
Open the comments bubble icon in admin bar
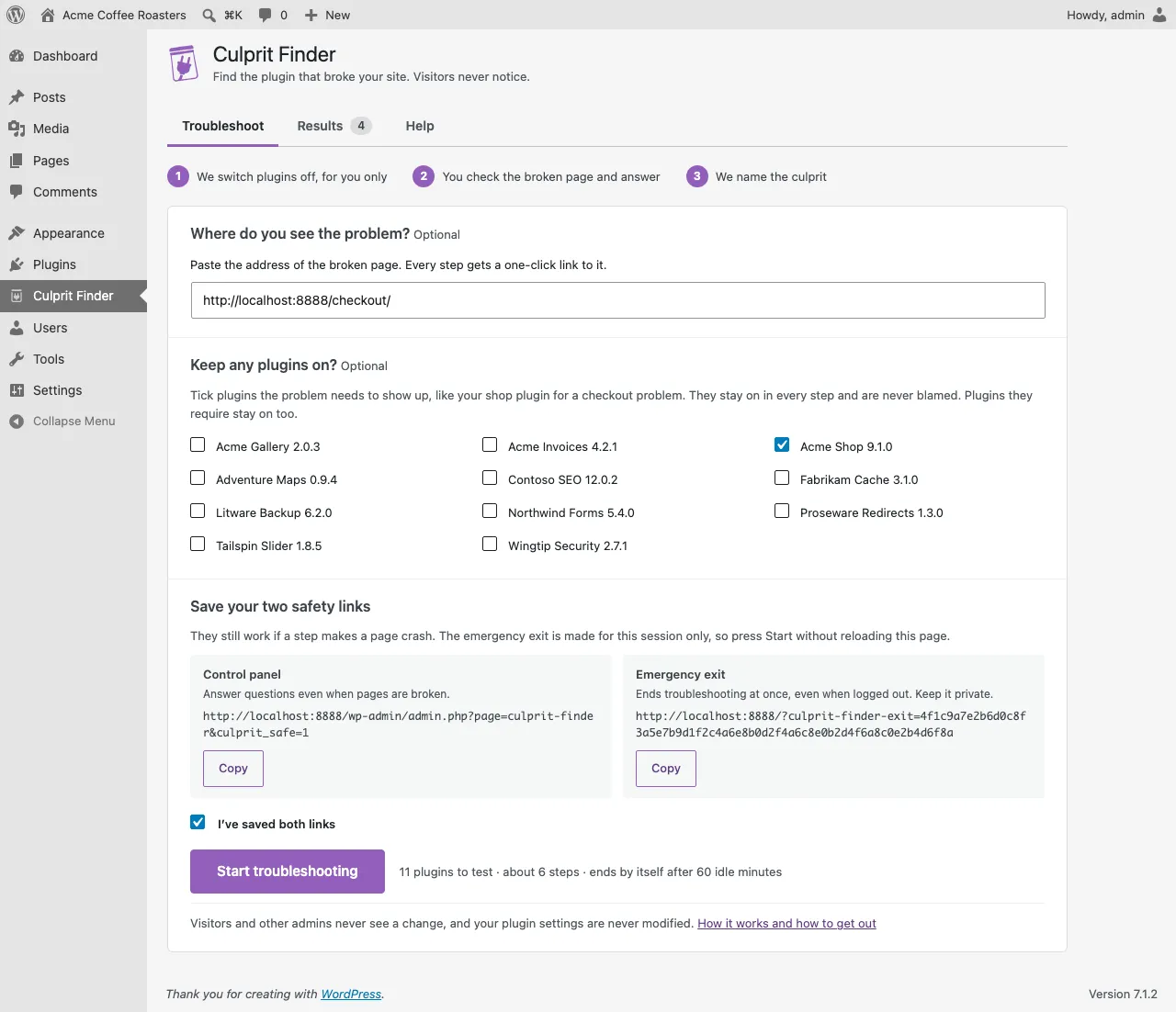click(x=265, y=15)
